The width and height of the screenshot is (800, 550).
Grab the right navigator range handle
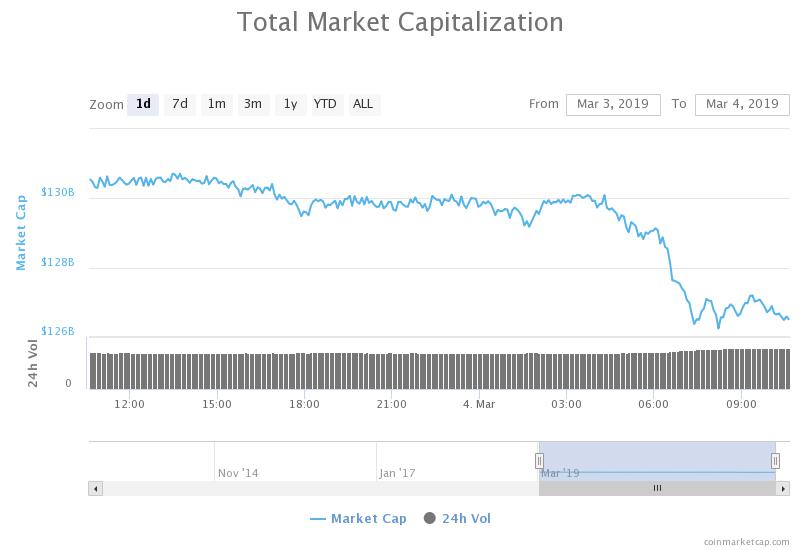click(x=776, y=460)
